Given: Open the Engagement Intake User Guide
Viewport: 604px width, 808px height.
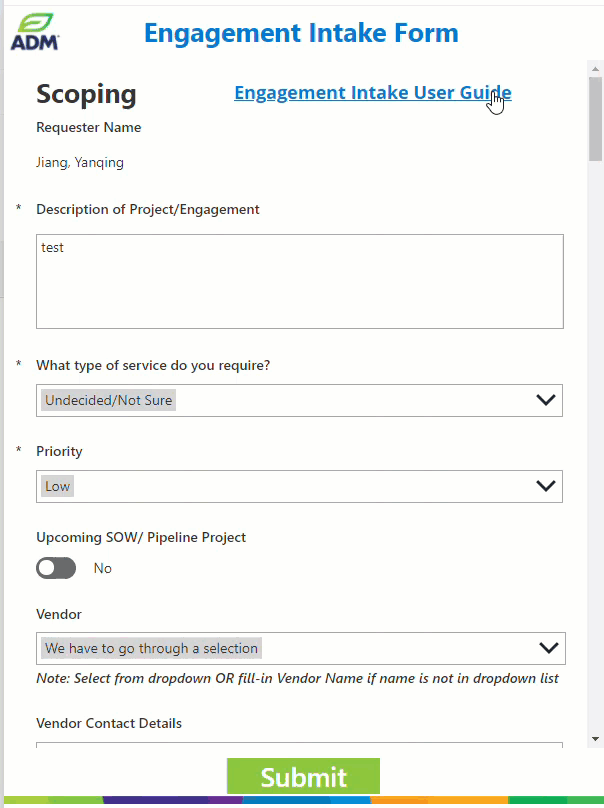Looking at the screenshot, I should pyautogui.click(x=371, y=92).
